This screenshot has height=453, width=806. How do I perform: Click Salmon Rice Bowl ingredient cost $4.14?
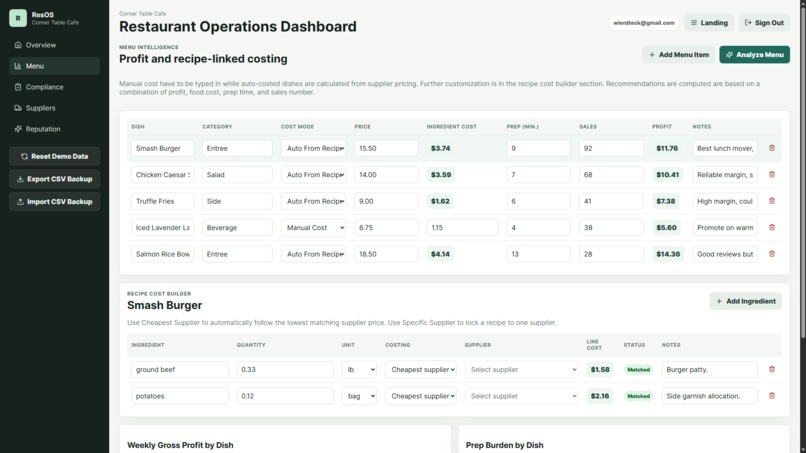[x=440, y=254]
